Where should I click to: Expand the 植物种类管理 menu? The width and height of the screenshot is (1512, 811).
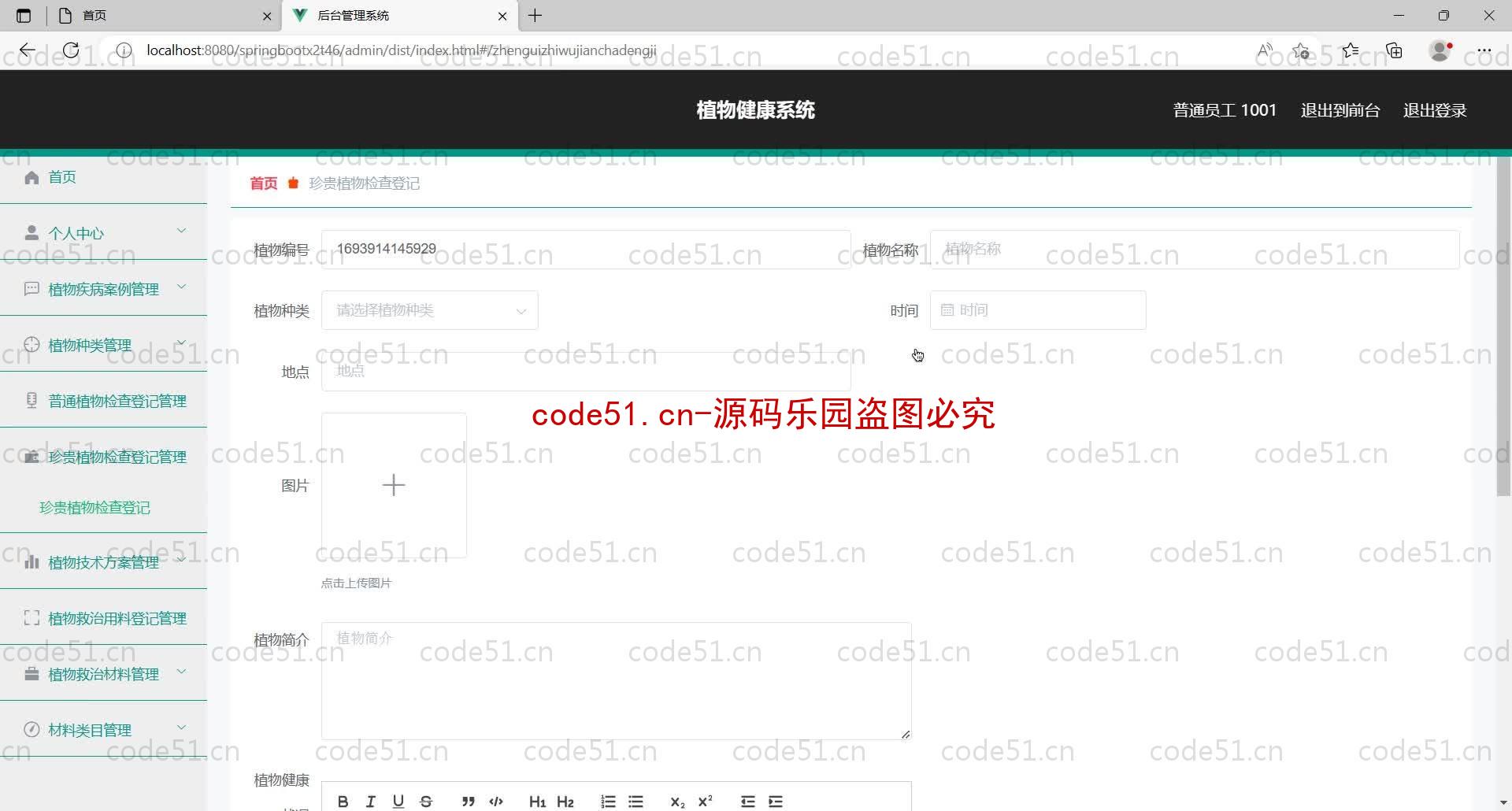pyautogui.click(x=103, y=344)
